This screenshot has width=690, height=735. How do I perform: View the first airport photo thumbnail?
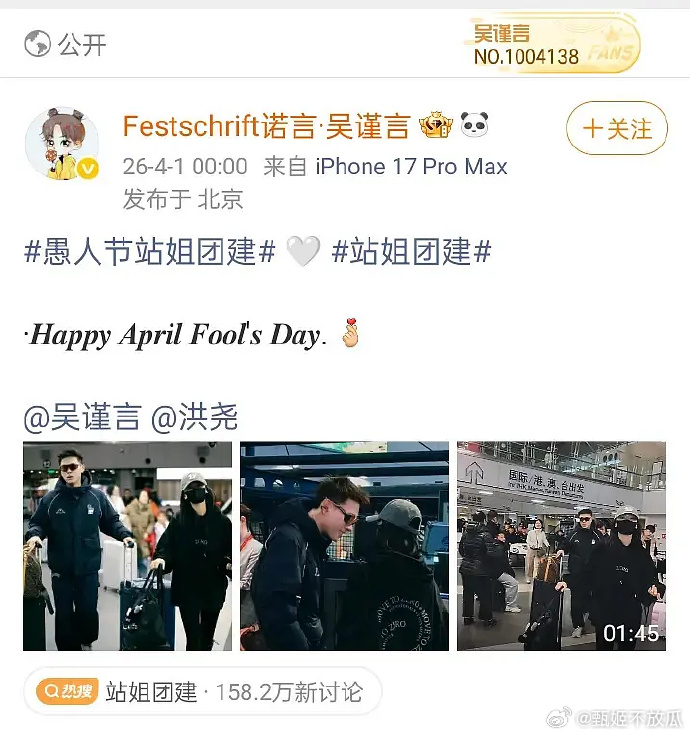pyautogui.click(x=128, y=546)
